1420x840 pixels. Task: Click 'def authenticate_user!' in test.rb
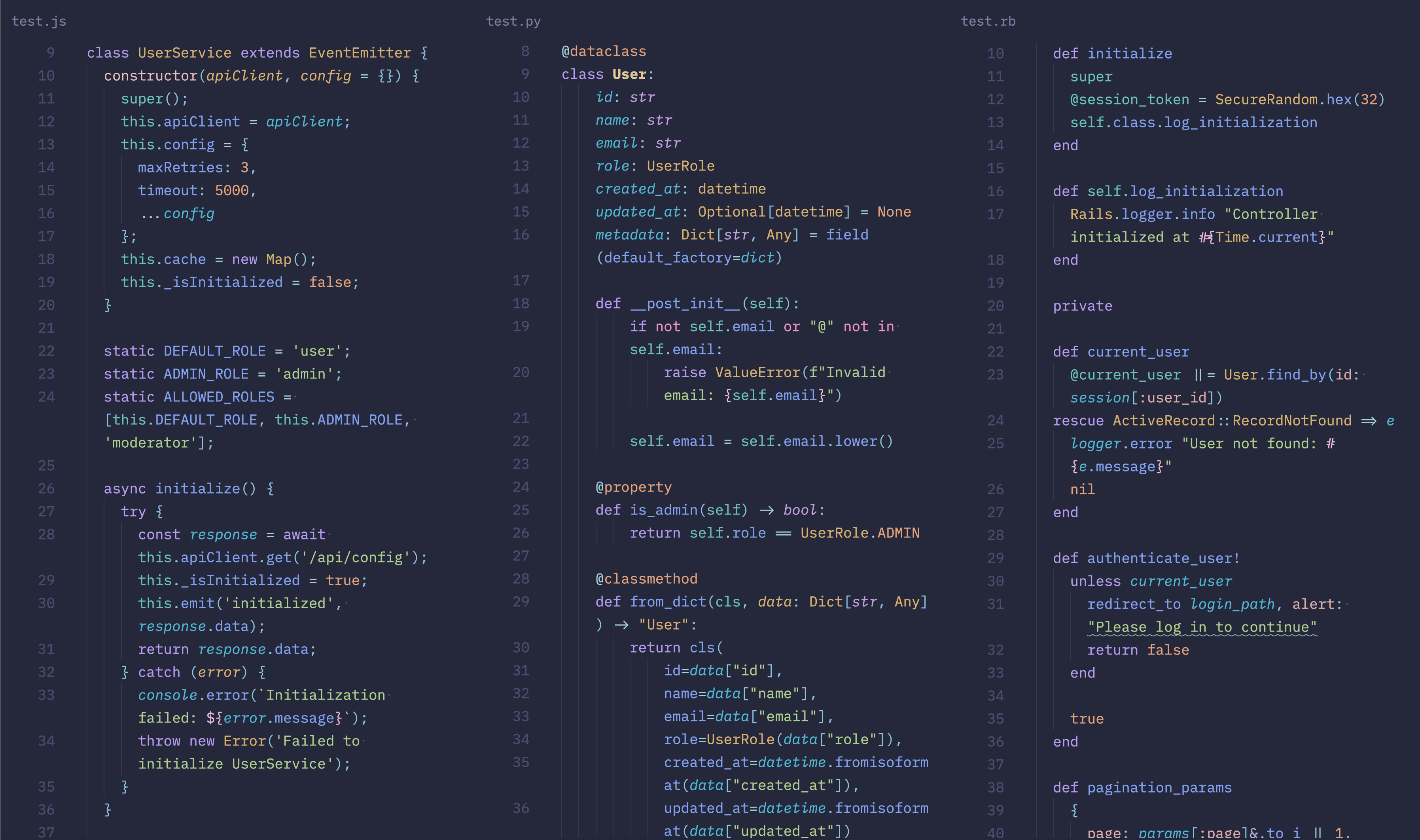coord(1147,558)
